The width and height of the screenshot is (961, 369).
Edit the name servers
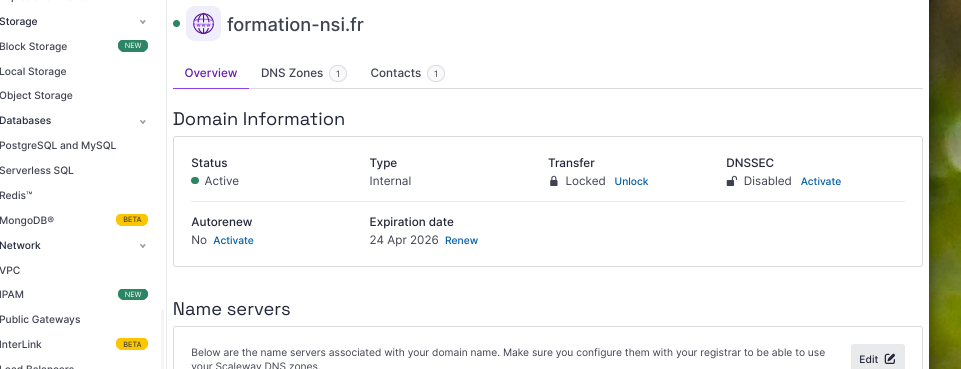(x=878, y=359)
